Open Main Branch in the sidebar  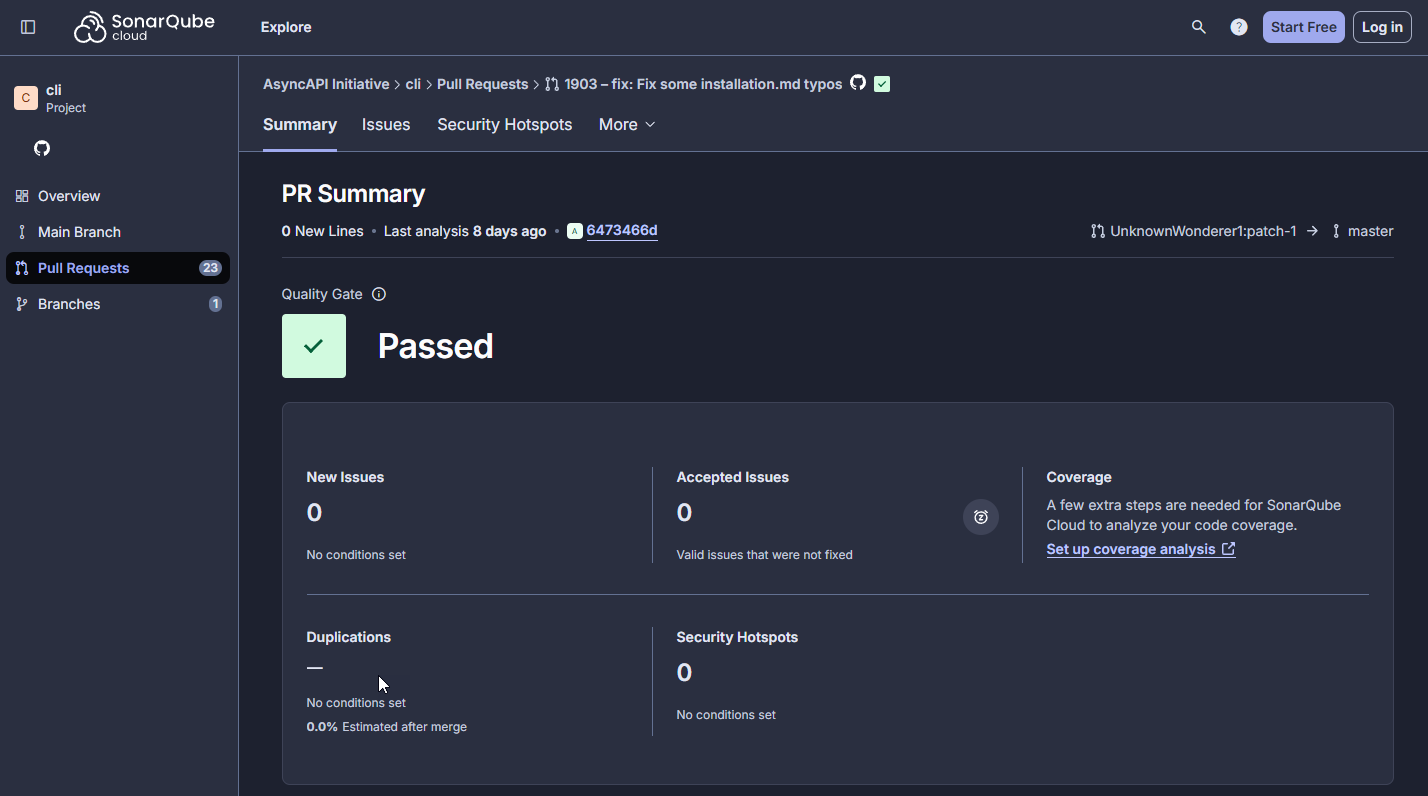[x=79, y=232]
